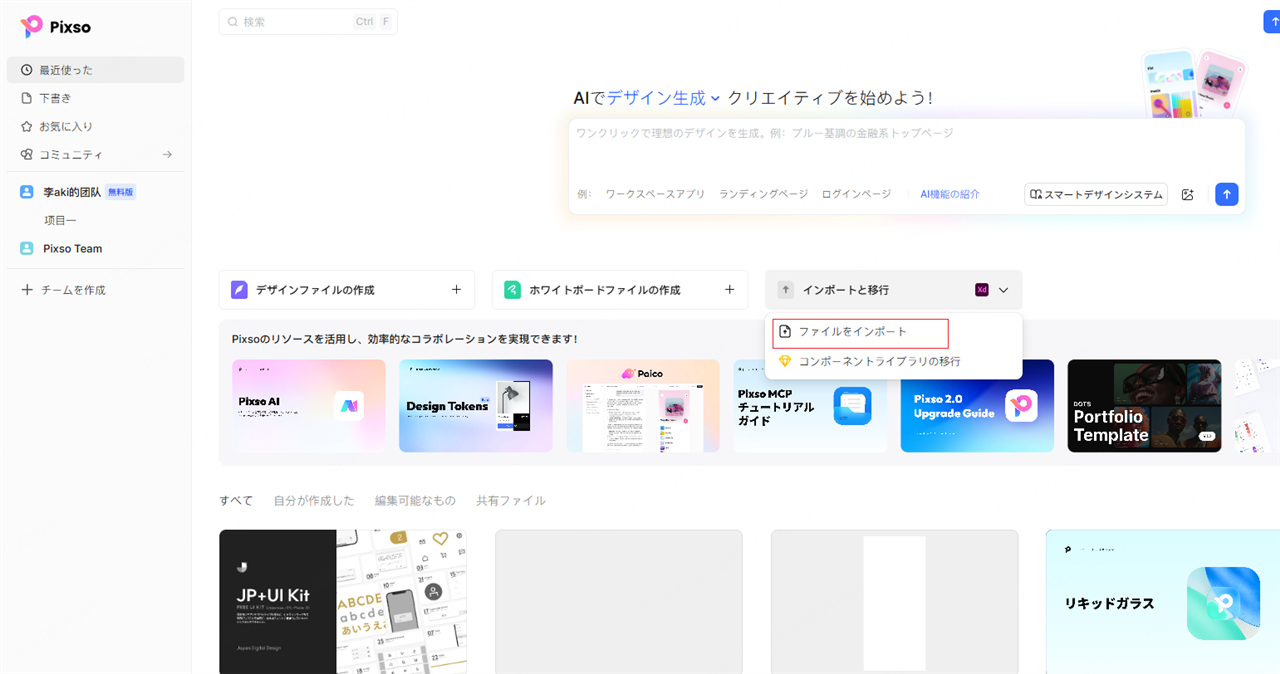1280x674 pixels.
Task: Click the plus icon on ホワイトボードファイルの作成
Action: click(x=729, y=290)
